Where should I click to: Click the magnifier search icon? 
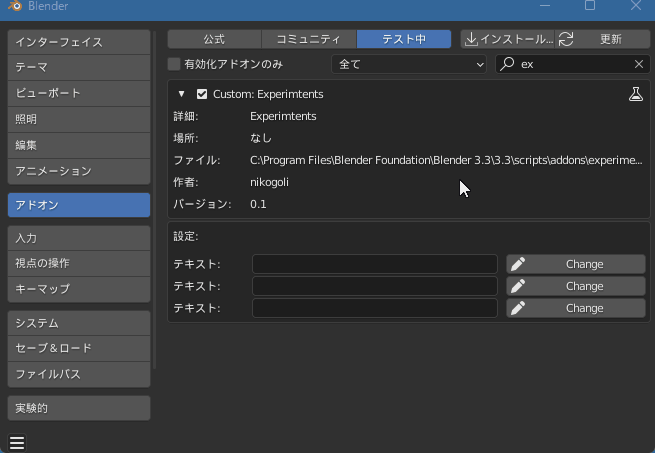pyautogui.click(x=507, y=64)
